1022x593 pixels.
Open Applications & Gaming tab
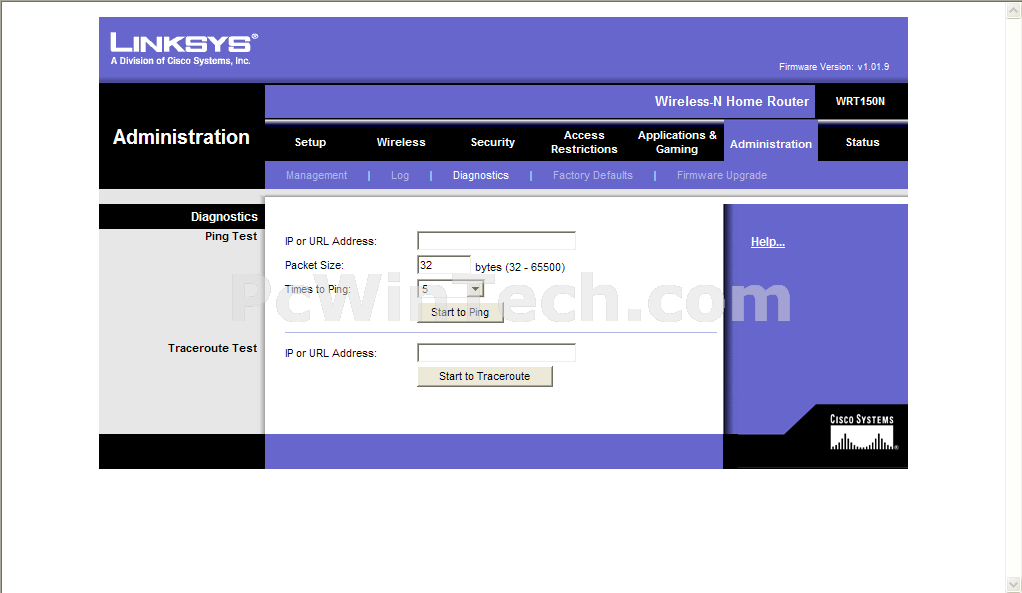point(677,142)
